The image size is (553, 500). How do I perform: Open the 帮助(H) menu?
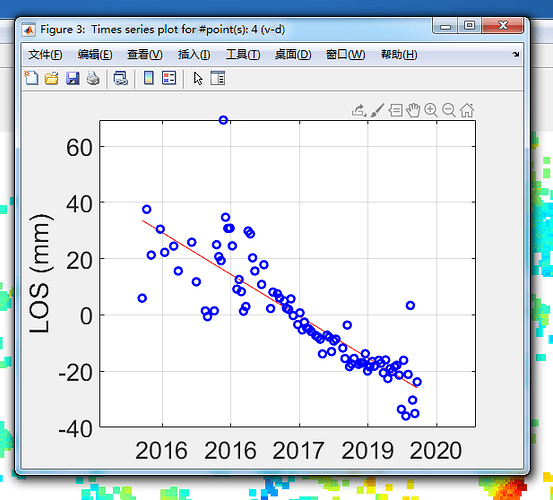click(x=399, y=55)
